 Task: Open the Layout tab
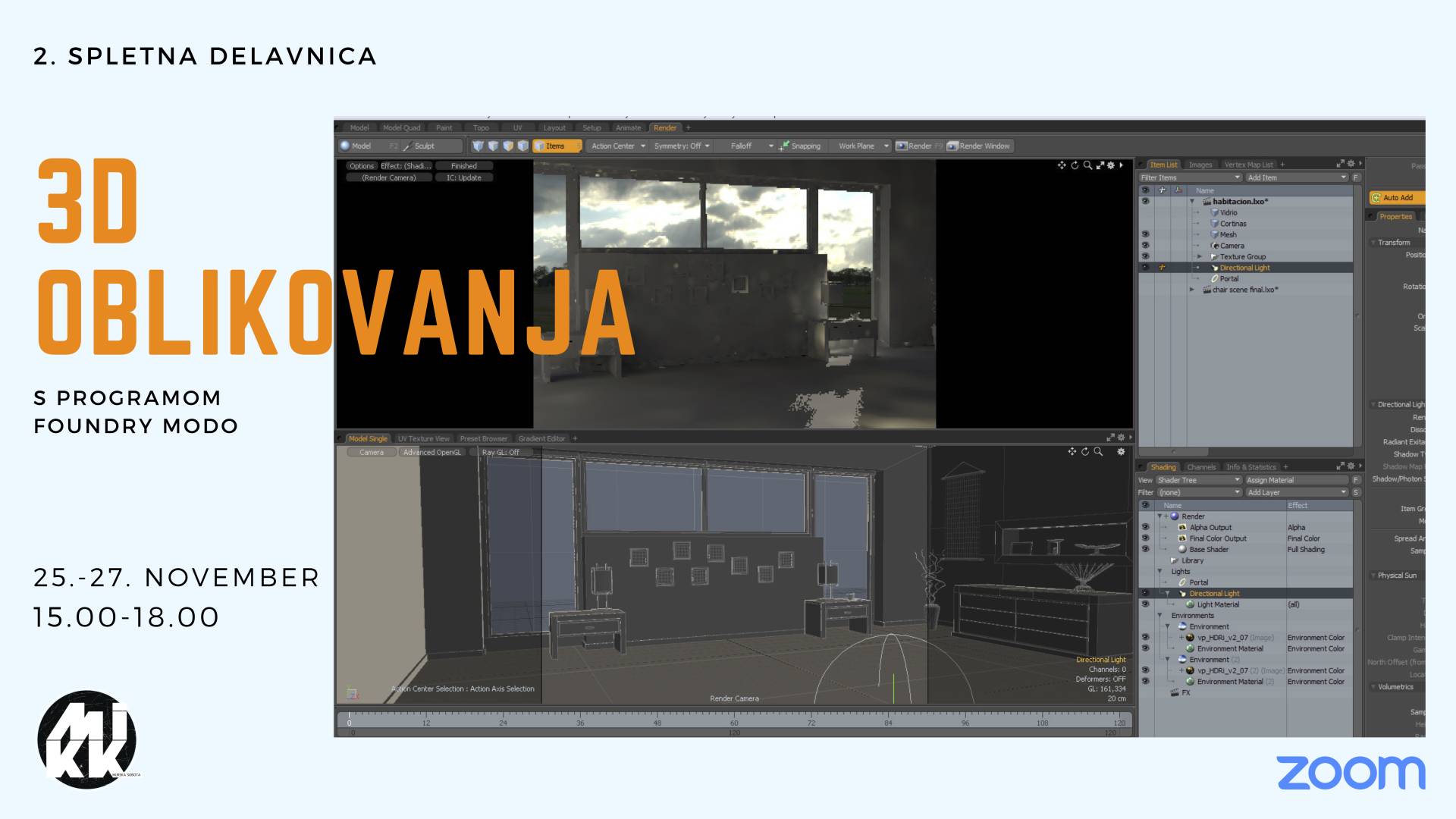tap(554, 127)
